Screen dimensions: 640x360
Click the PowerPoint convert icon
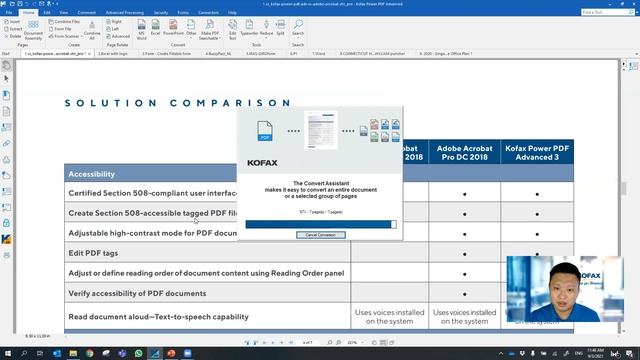tap(173, 28)
